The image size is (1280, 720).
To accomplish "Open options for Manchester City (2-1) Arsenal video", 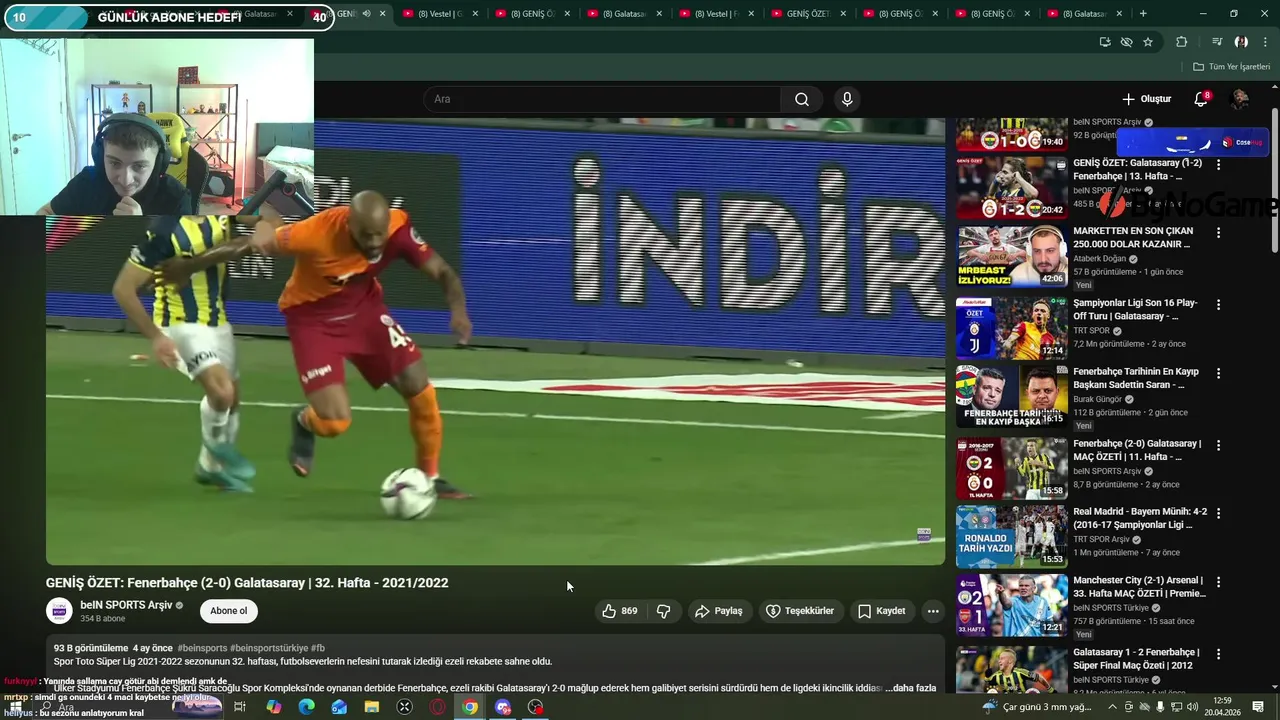I will 1218,581.
